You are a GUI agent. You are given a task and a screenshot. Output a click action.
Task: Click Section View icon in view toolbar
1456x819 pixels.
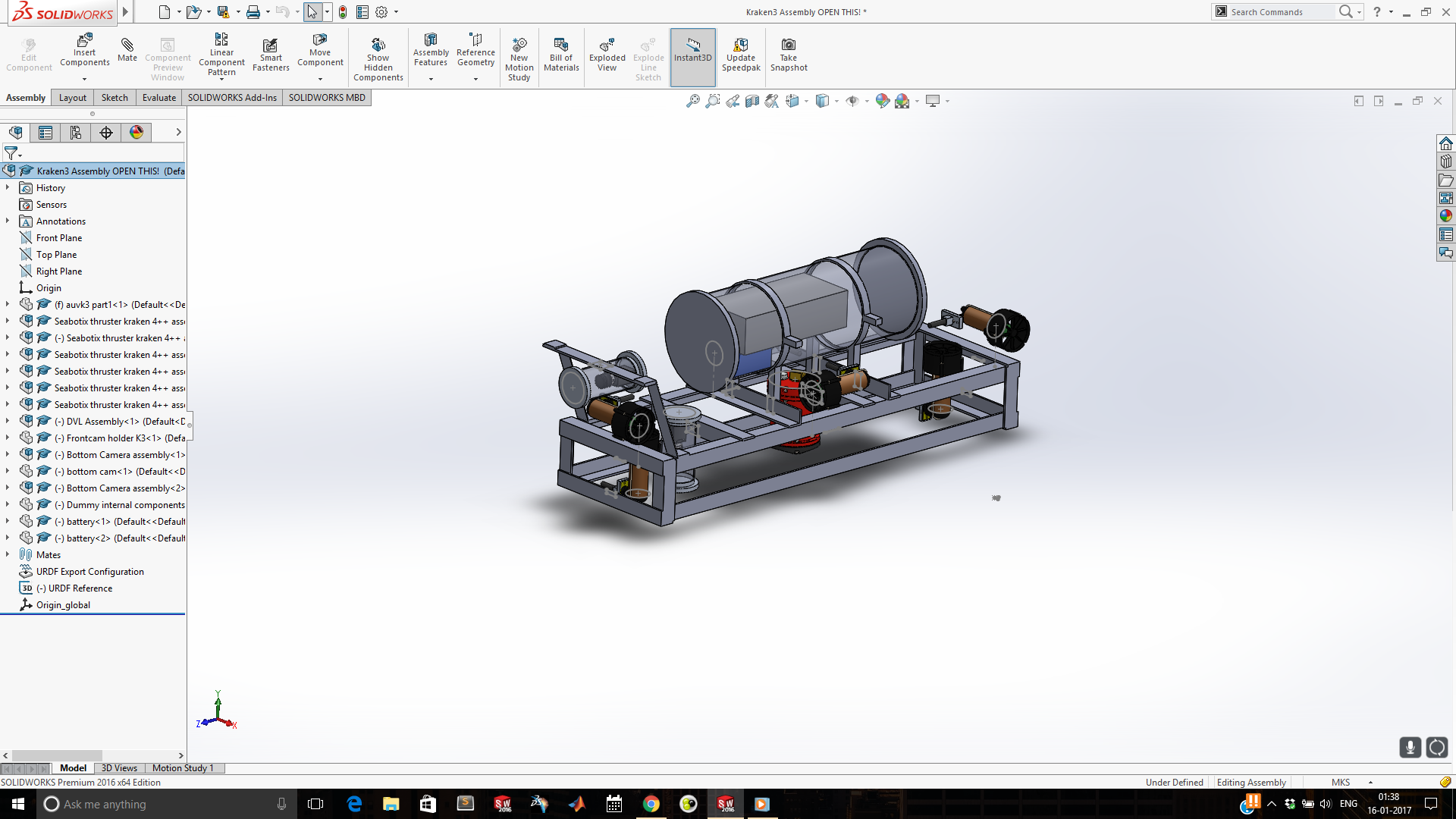click(752, 101)
